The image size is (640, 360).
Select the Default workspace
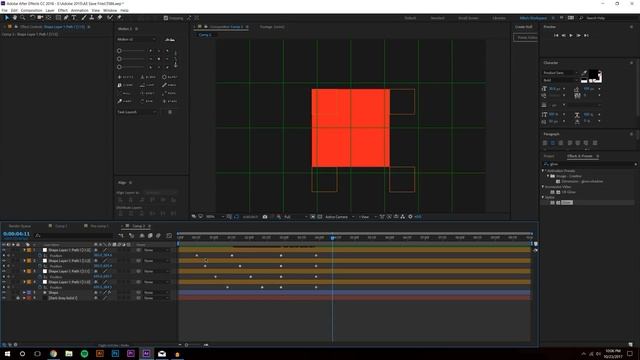point(410,18)
